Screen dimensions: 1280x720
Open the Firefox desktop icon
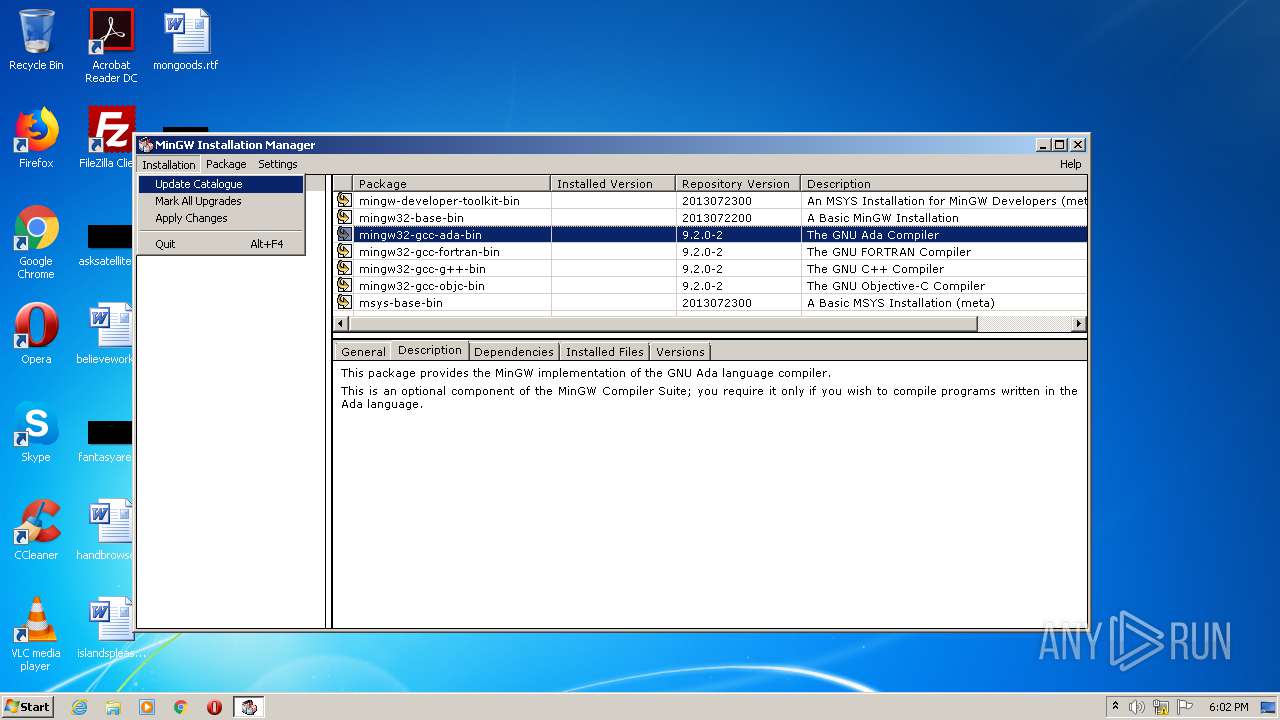36,138
